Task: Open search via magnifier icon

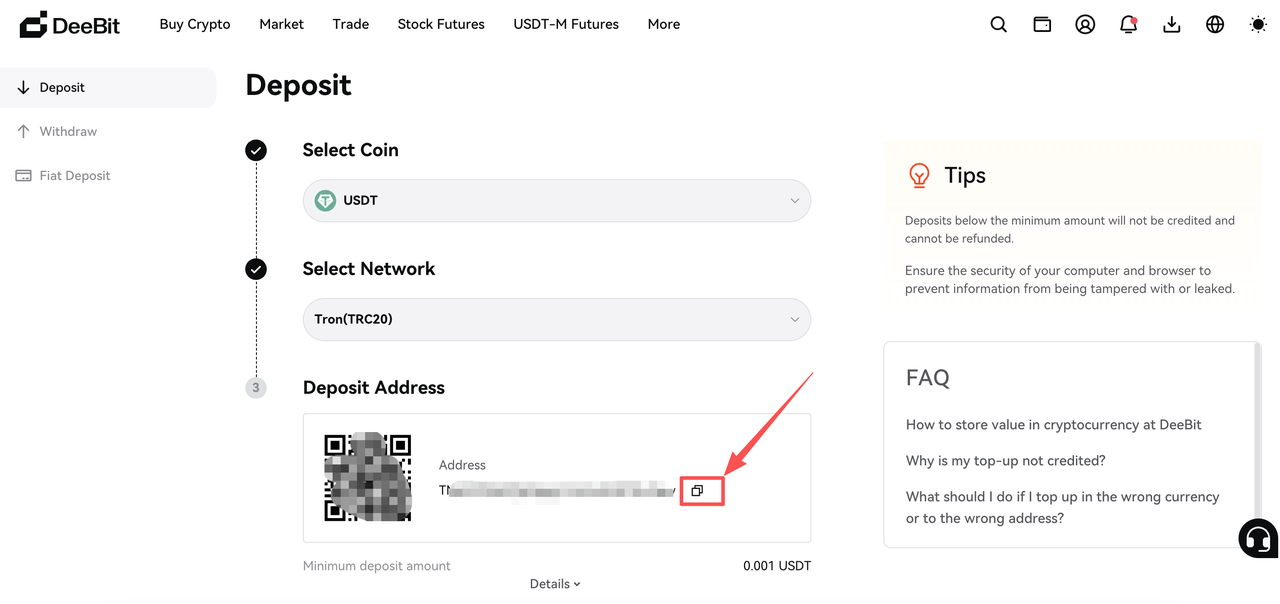Action: pos(998,24)
